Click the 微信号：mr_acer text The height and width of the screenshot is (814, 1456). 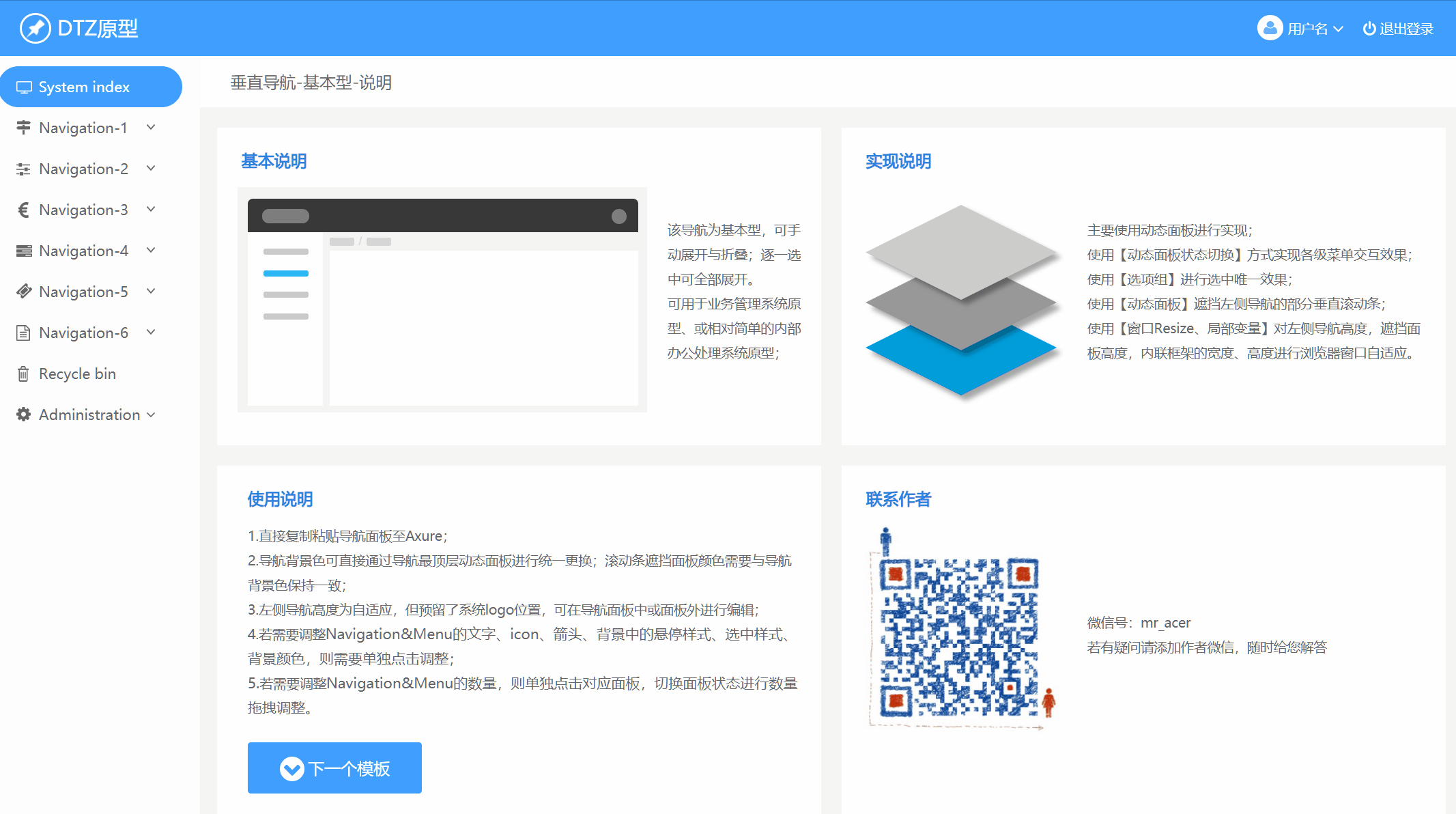[x=1139, y=623]
